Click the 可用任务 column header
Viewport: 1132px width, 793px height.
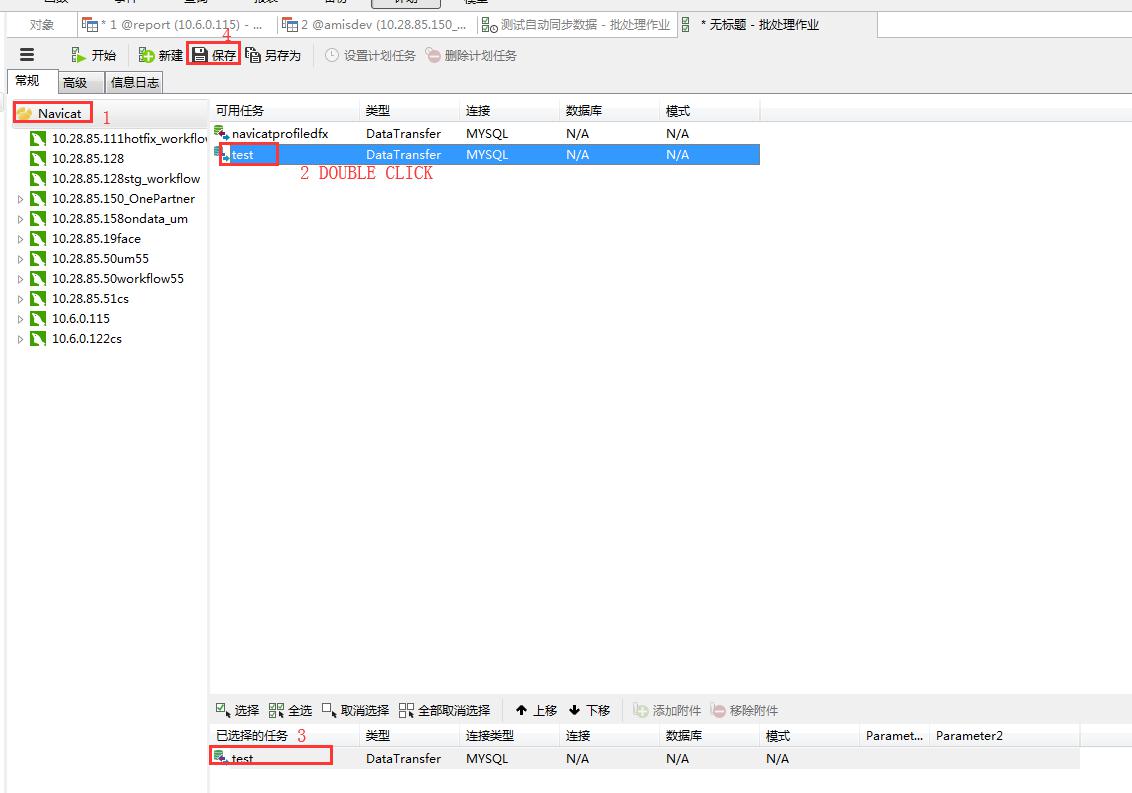pyautogui.click(x=284, y=110)
